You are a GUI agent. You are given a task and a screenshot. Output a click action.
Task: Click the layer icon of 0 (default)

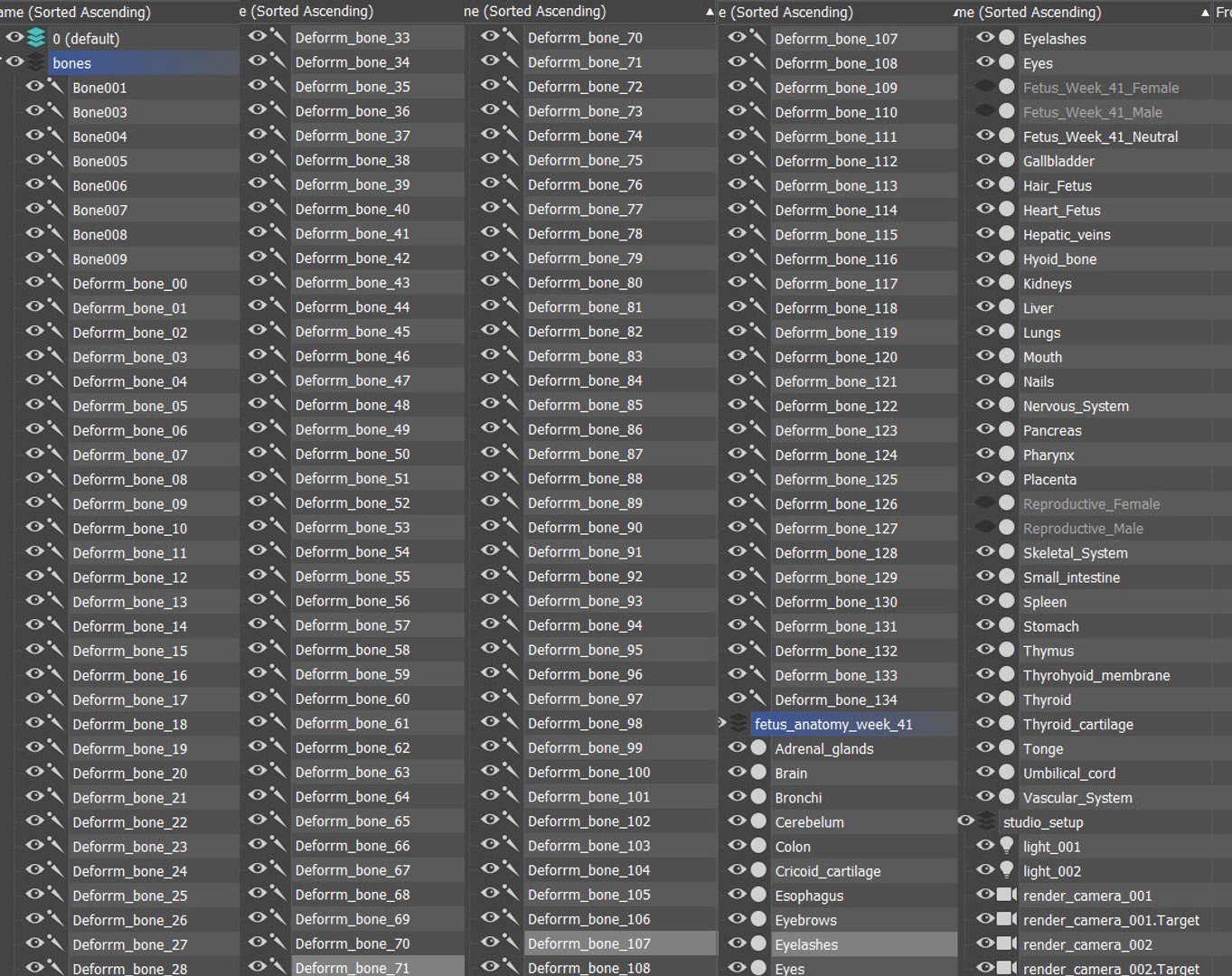point(36,38)
